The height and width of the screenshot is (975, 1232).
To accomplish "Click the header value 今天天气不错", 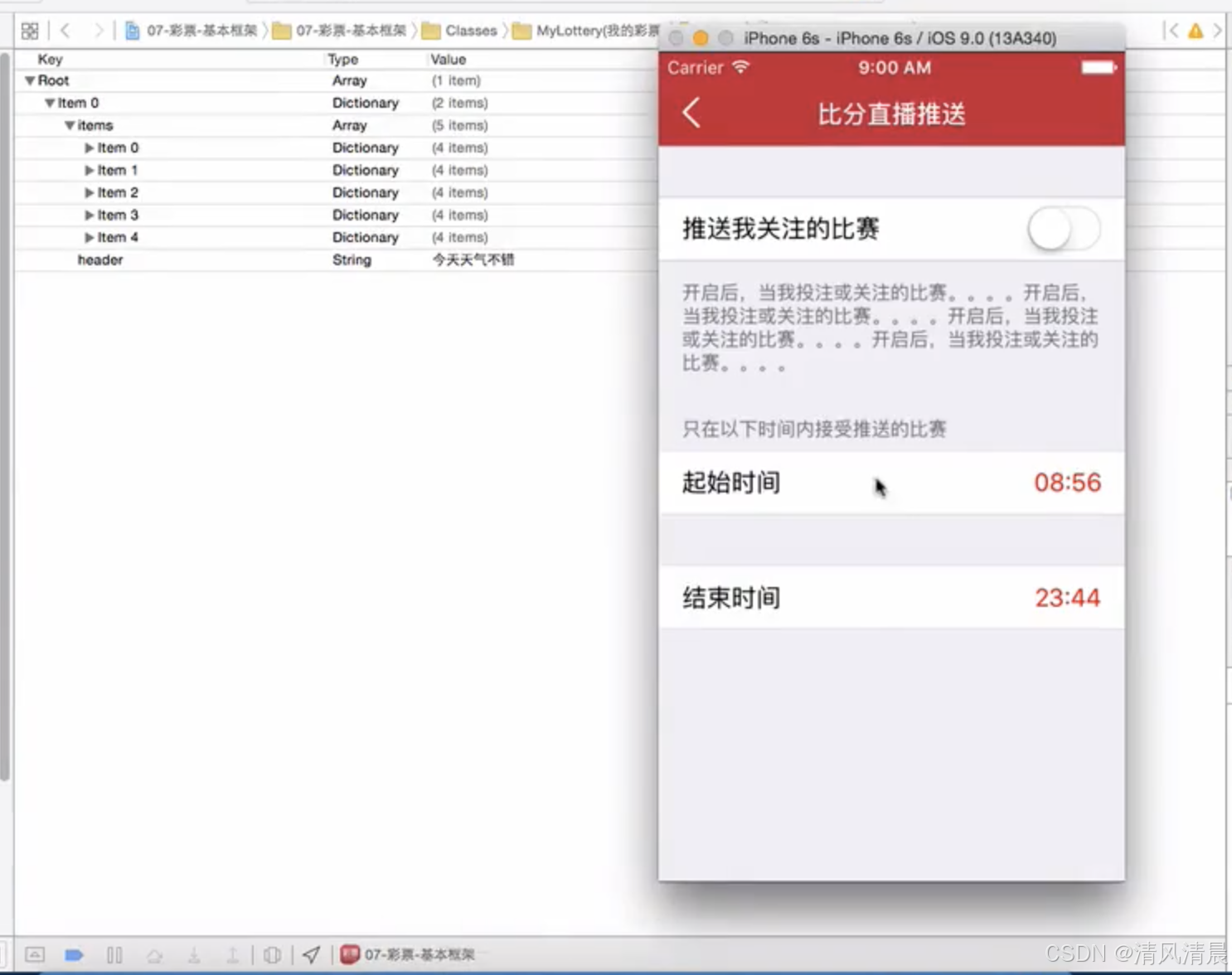I will 473,260.
